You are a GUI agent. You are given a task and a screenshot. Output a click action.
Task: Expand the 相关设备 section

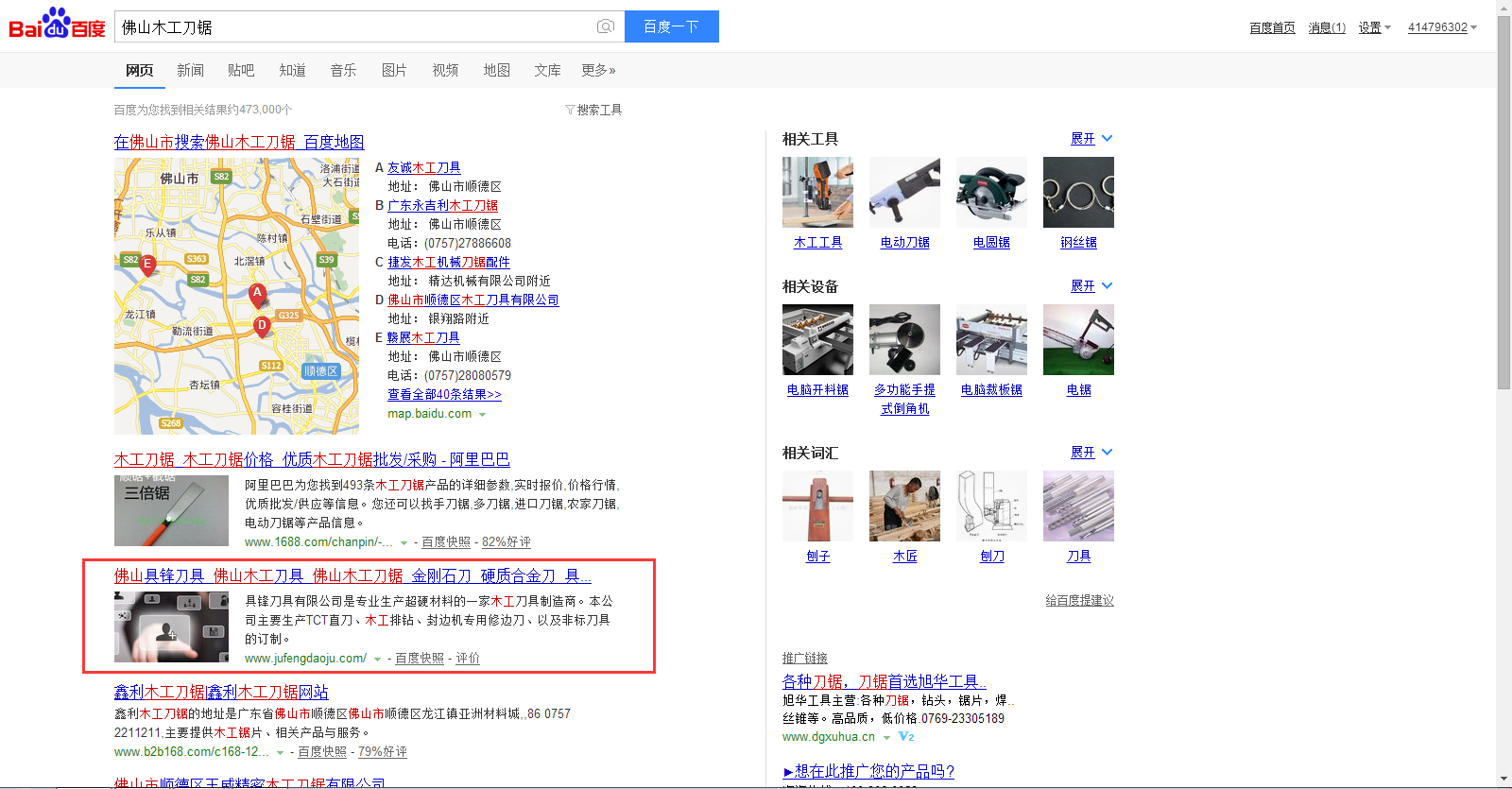(x=1091, y=286)
